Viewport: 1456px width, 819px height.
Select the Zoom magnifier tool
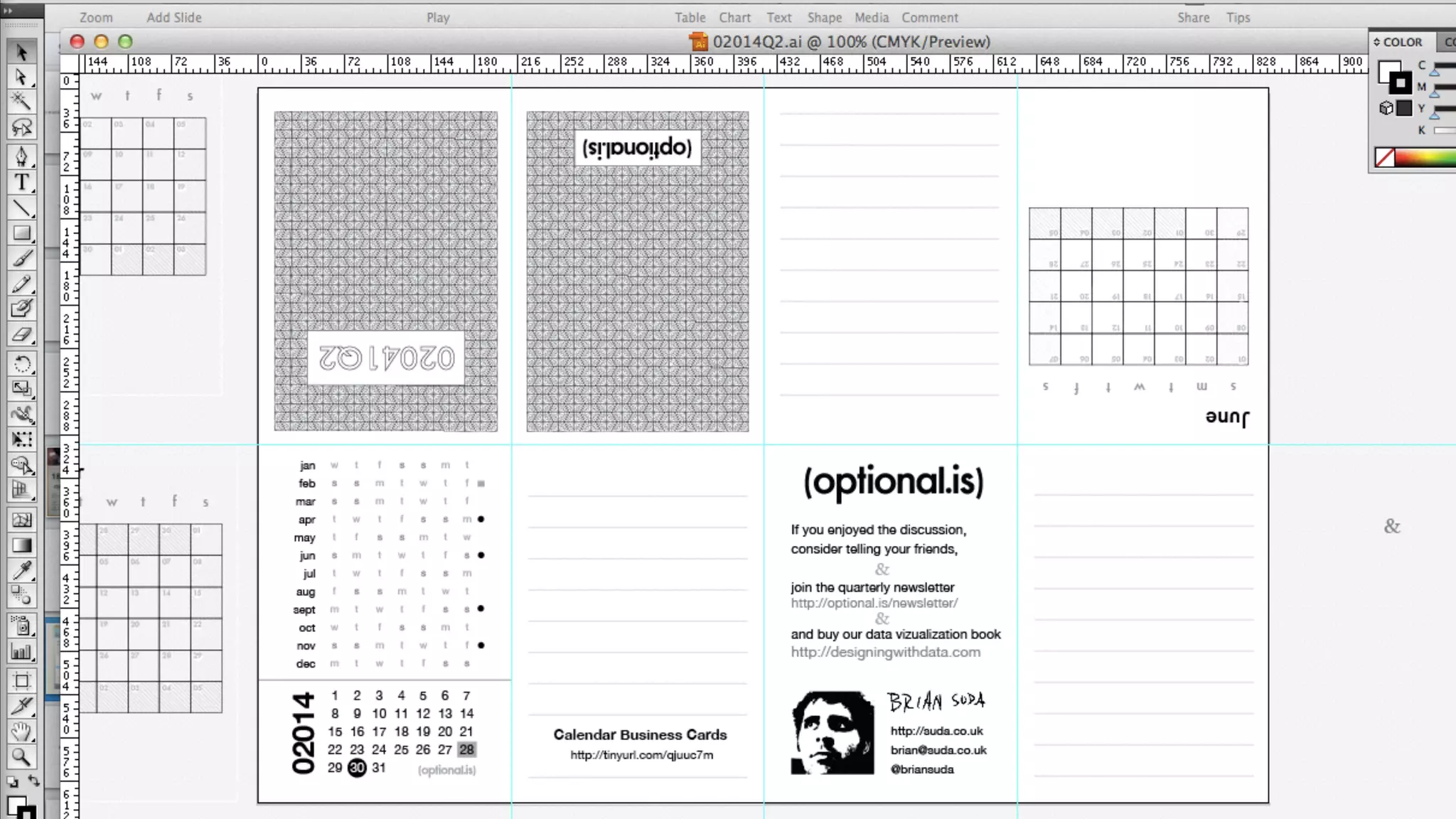(21, 757)
